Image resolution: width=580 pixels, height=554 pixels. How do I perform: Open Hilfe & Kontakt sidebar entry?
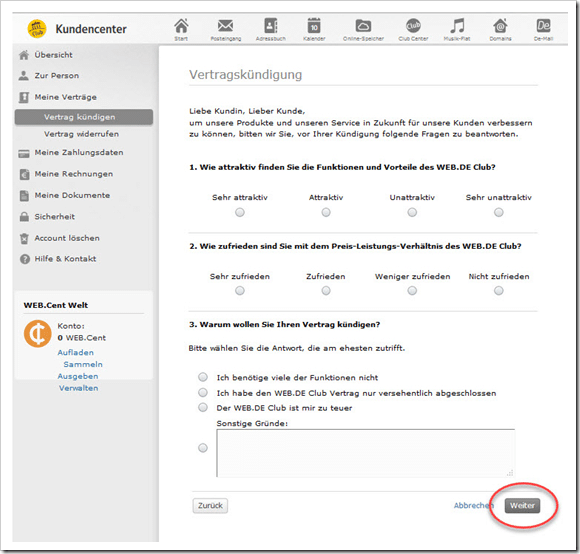[x=65, y=259]
